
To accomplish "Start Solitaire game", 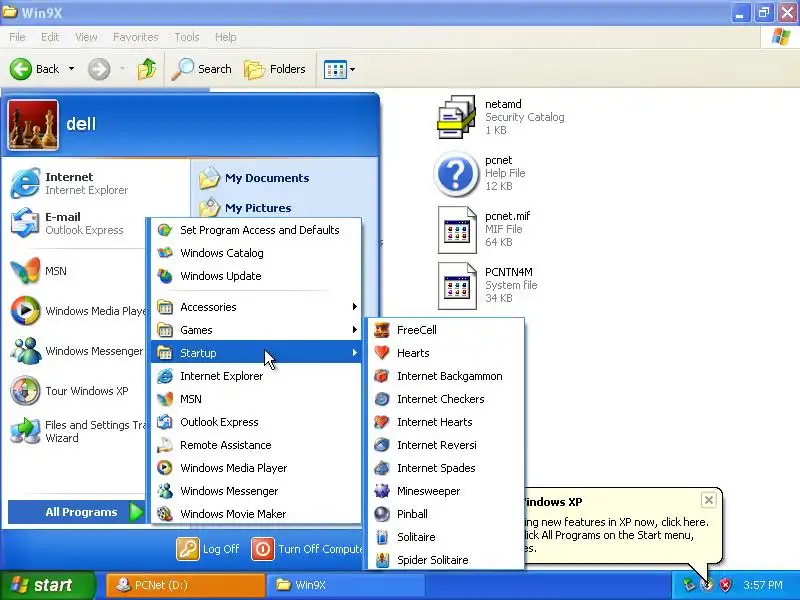I will pyautogui.click(x=446, y=537).
